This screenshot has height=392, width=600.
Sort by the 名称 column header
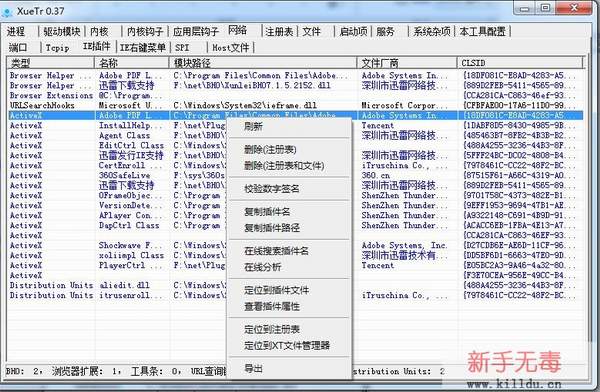click(132, 63)
